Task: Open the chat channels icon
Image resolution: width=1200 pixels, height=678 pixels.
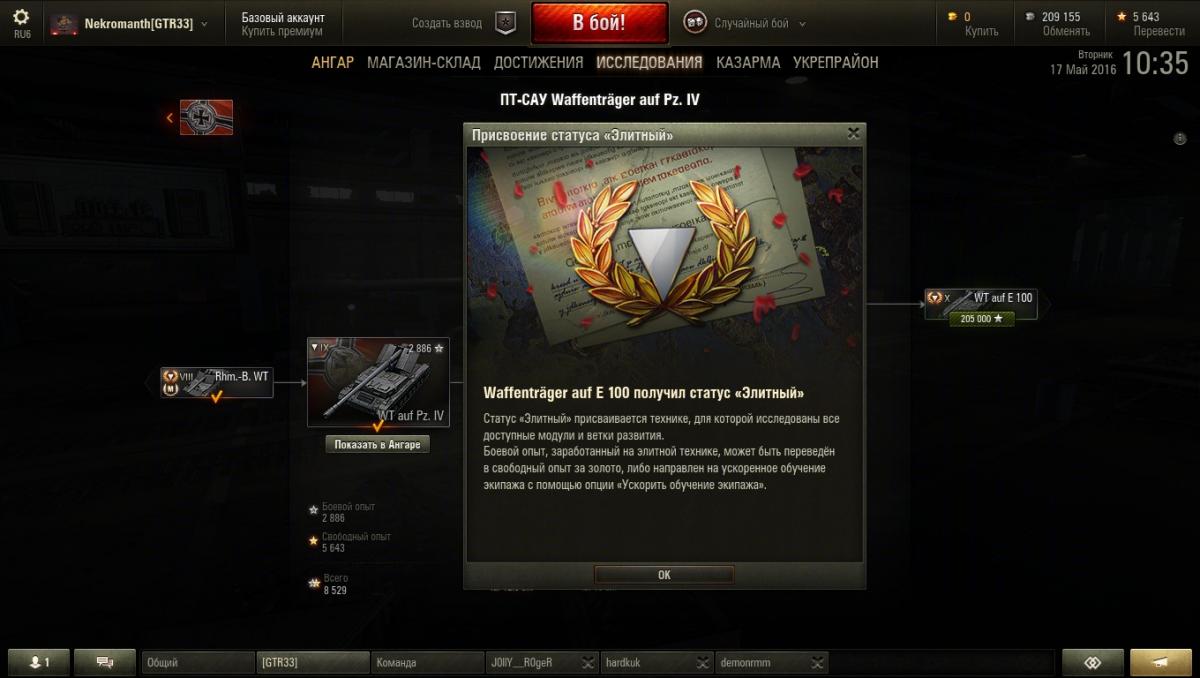Action: (103, 662)
